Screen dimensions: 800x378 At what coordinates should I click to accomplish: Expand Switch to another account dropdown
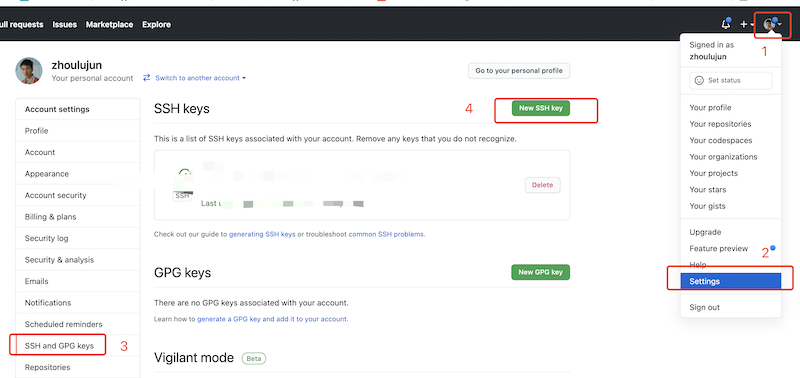(x=195, y=78)
